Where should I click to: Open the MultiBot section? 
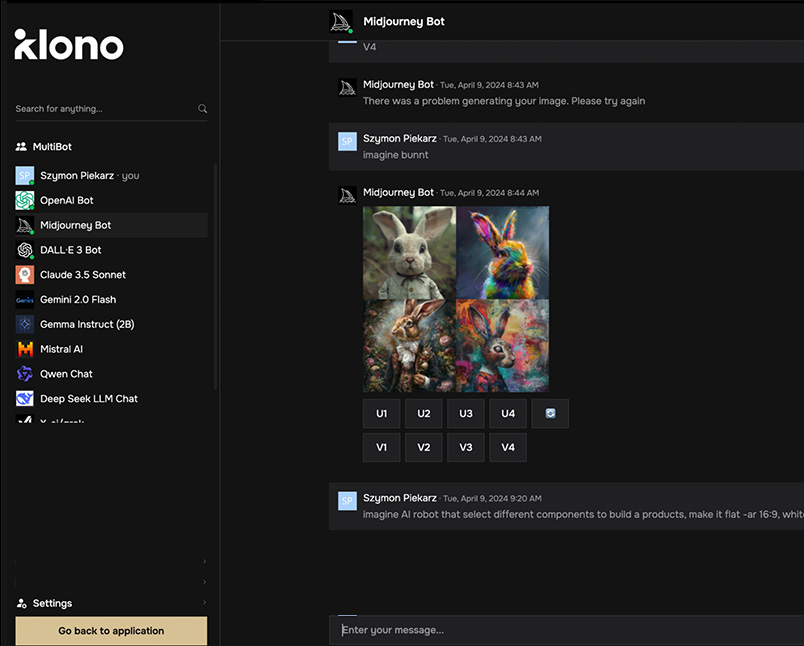(x=52, y=147)
